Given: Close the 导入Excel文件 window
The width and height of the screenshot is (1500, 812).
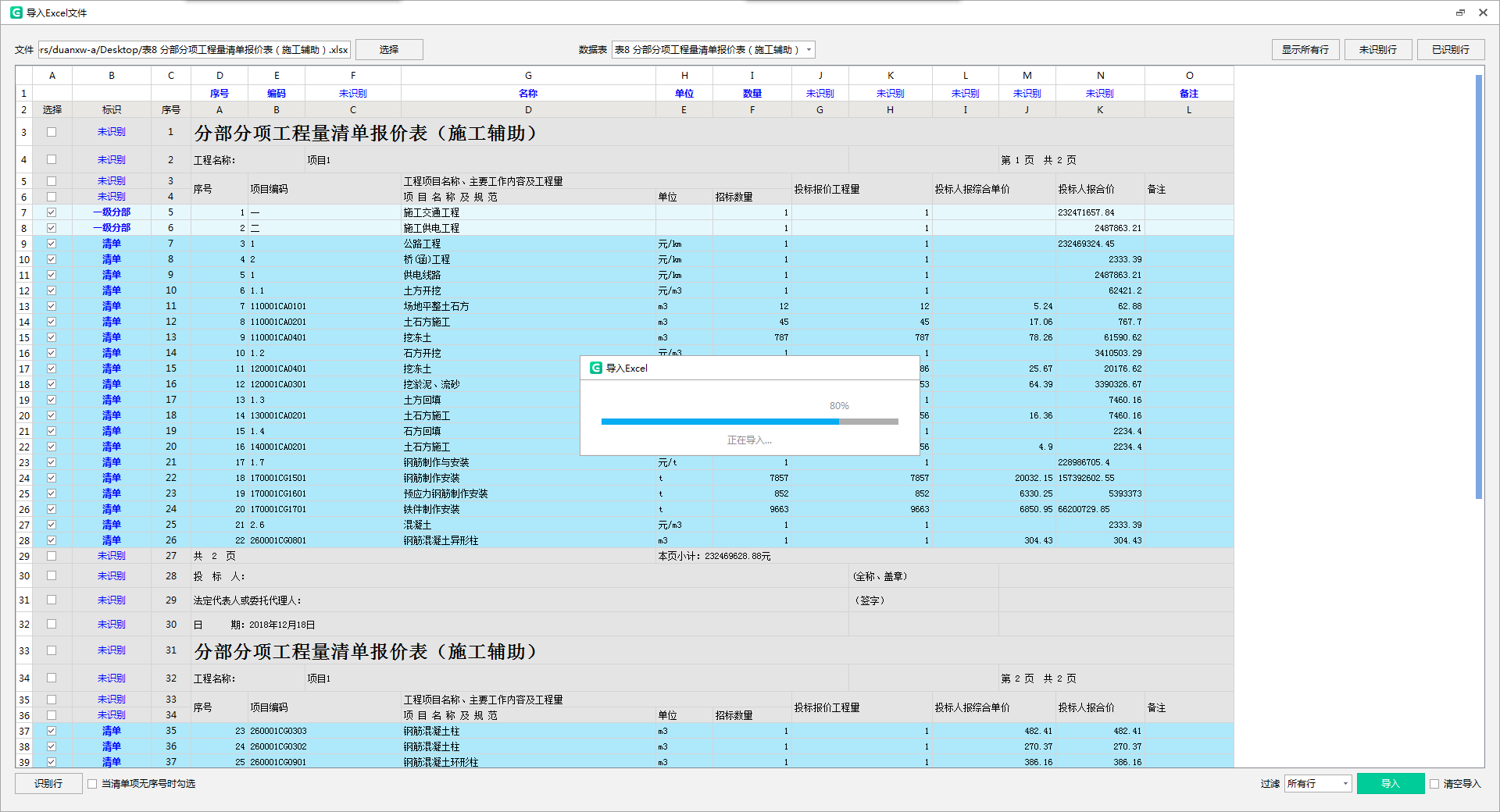Looking at the screenshot, I should [1483, 12].
